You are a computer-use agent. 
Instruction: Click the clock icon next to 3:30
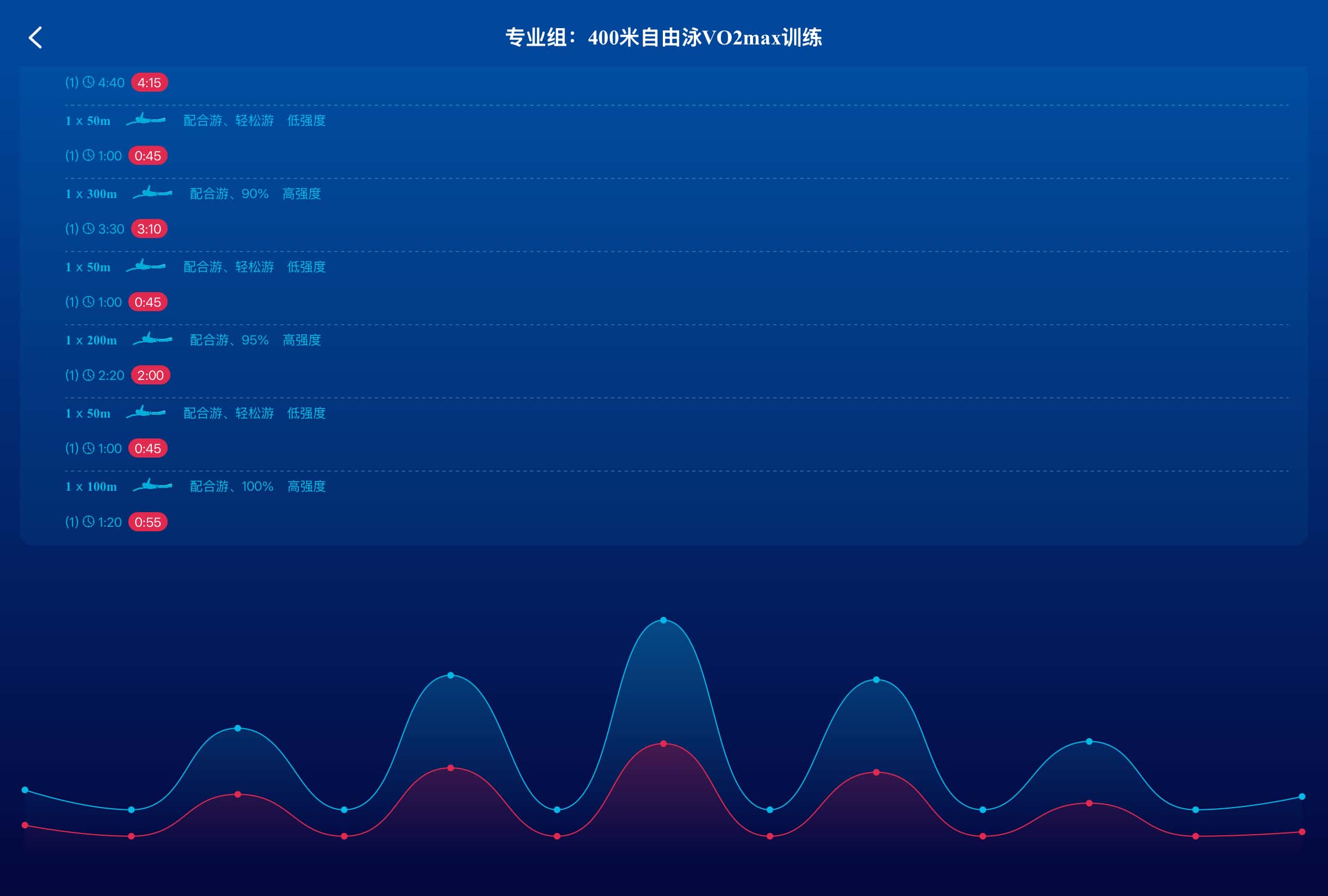click(88, 229)
